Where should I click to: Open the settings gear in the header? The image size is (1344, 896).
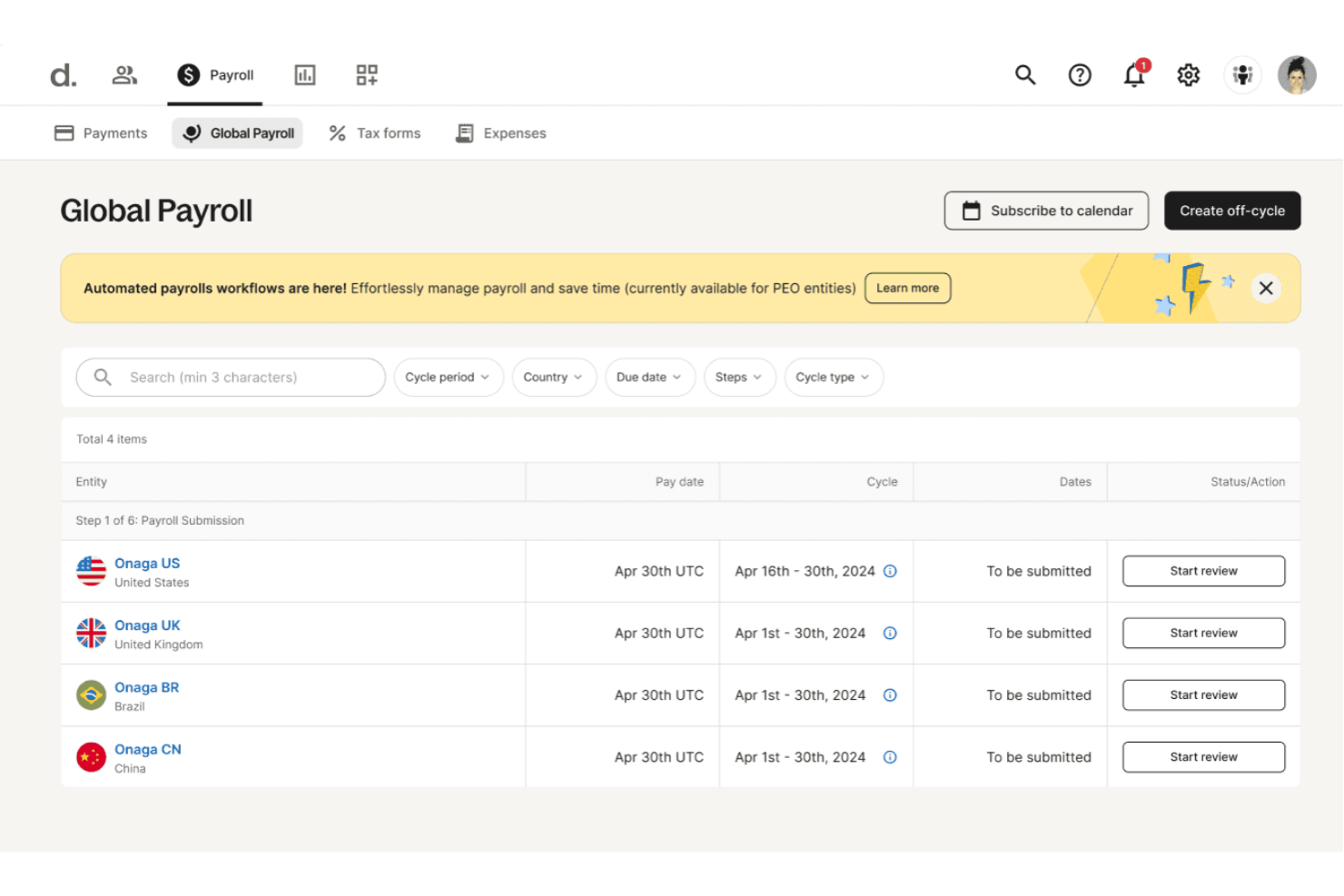(1188, 75)
